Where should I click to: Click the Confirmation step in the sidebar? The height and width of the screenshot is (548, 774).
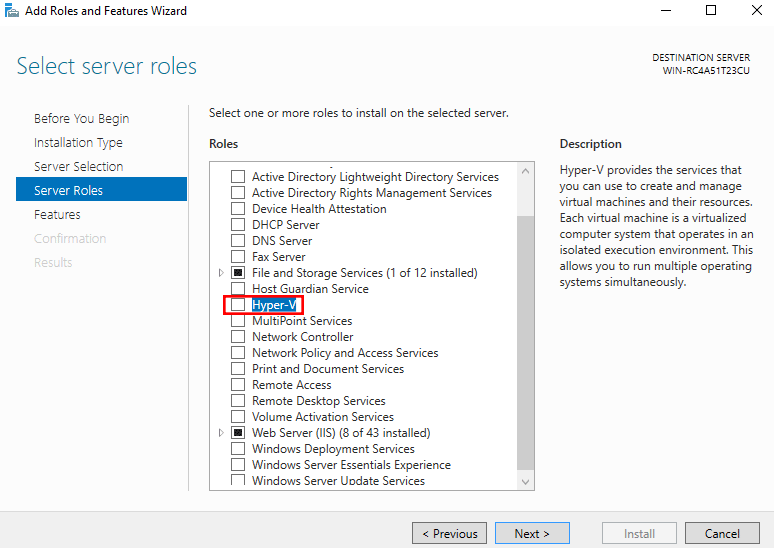[70, 238]
